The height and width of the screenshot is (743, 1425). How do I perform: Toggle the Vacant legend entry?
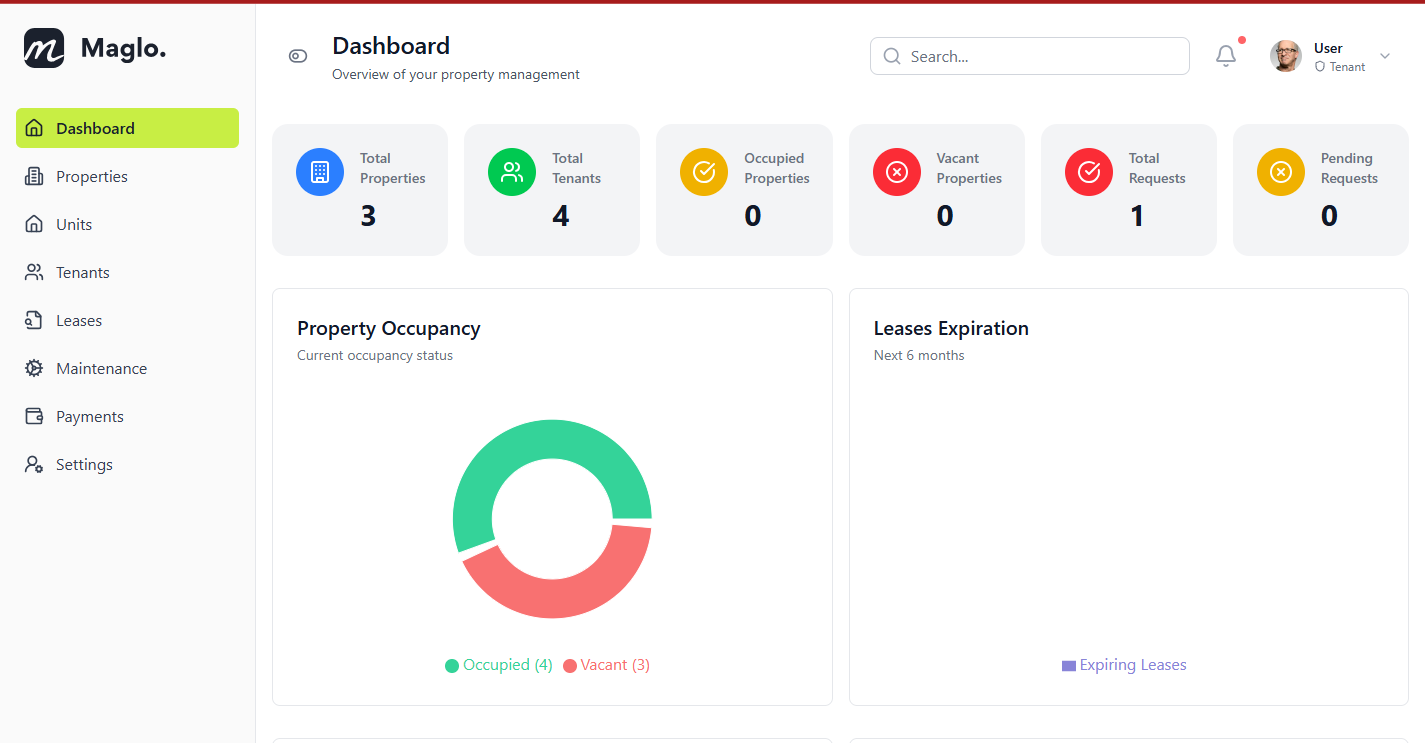coord(605,664)
